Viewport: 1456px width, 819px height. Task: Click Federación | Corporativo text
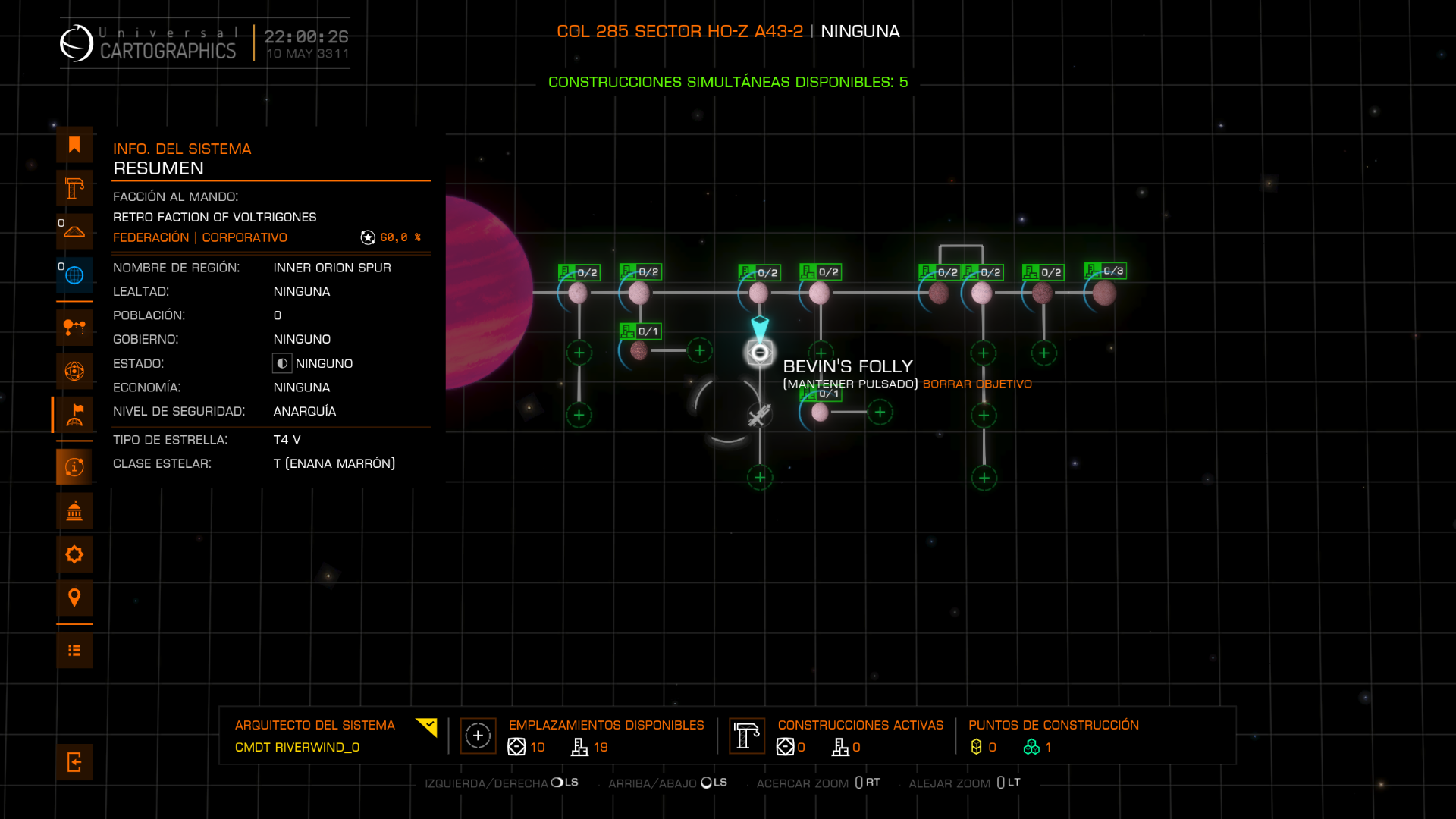[x=200, y=237]
